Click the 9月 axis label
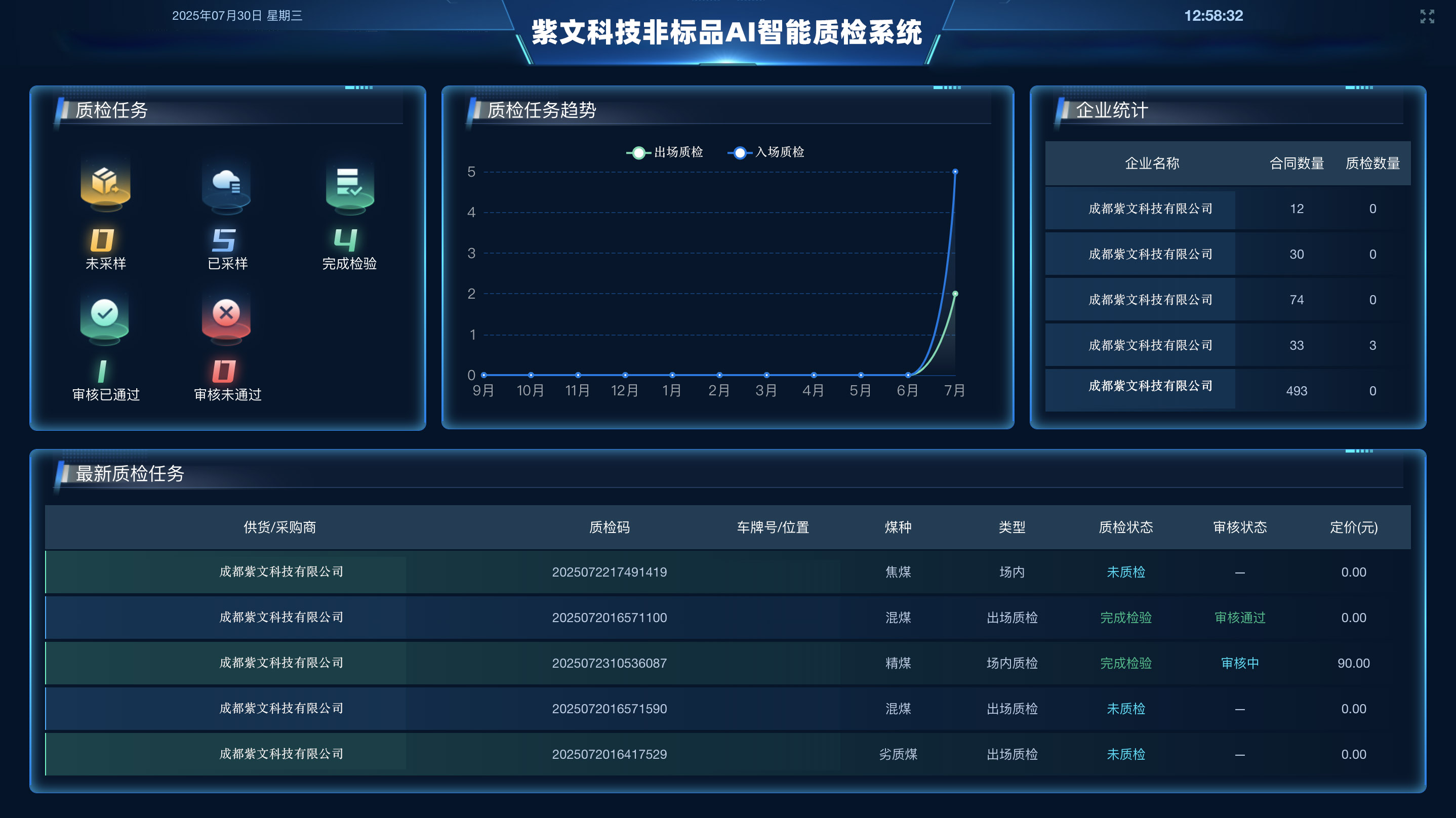1456x818 pixels. [483, 391]
